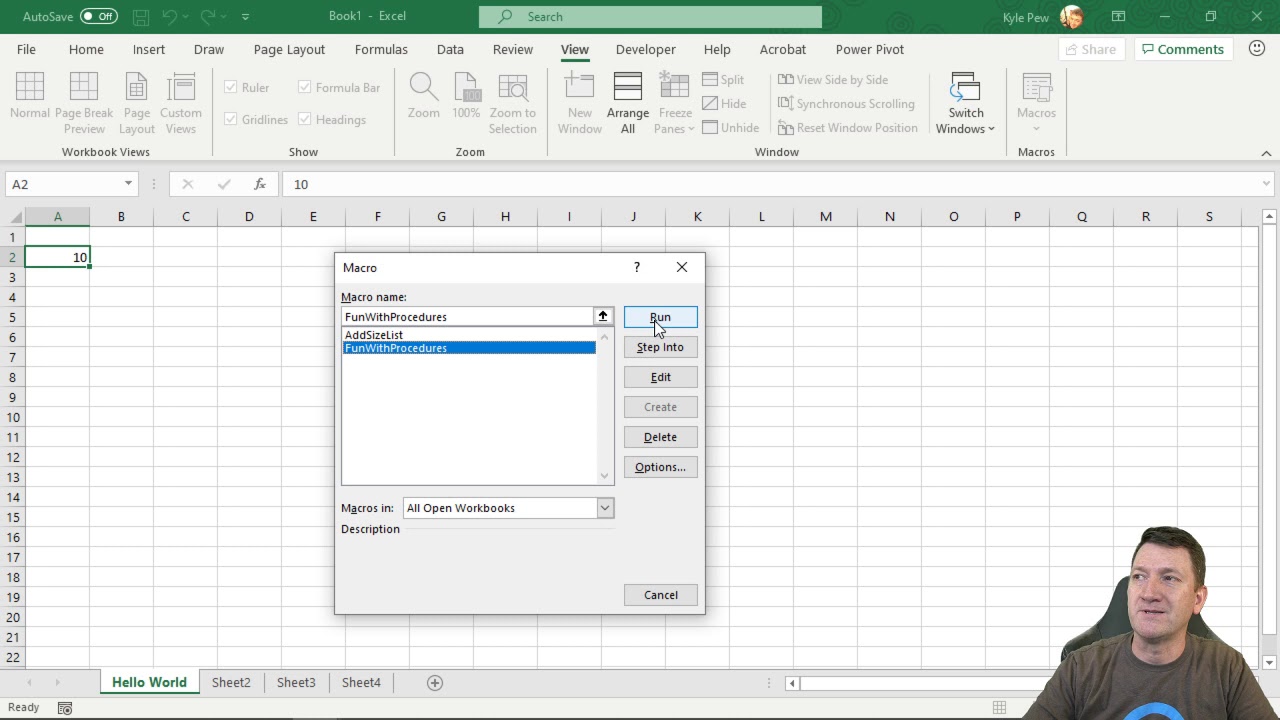Viewport: 1280px width, 720px height.
Task: Click the Macro name input field
Action: [467, 317]
